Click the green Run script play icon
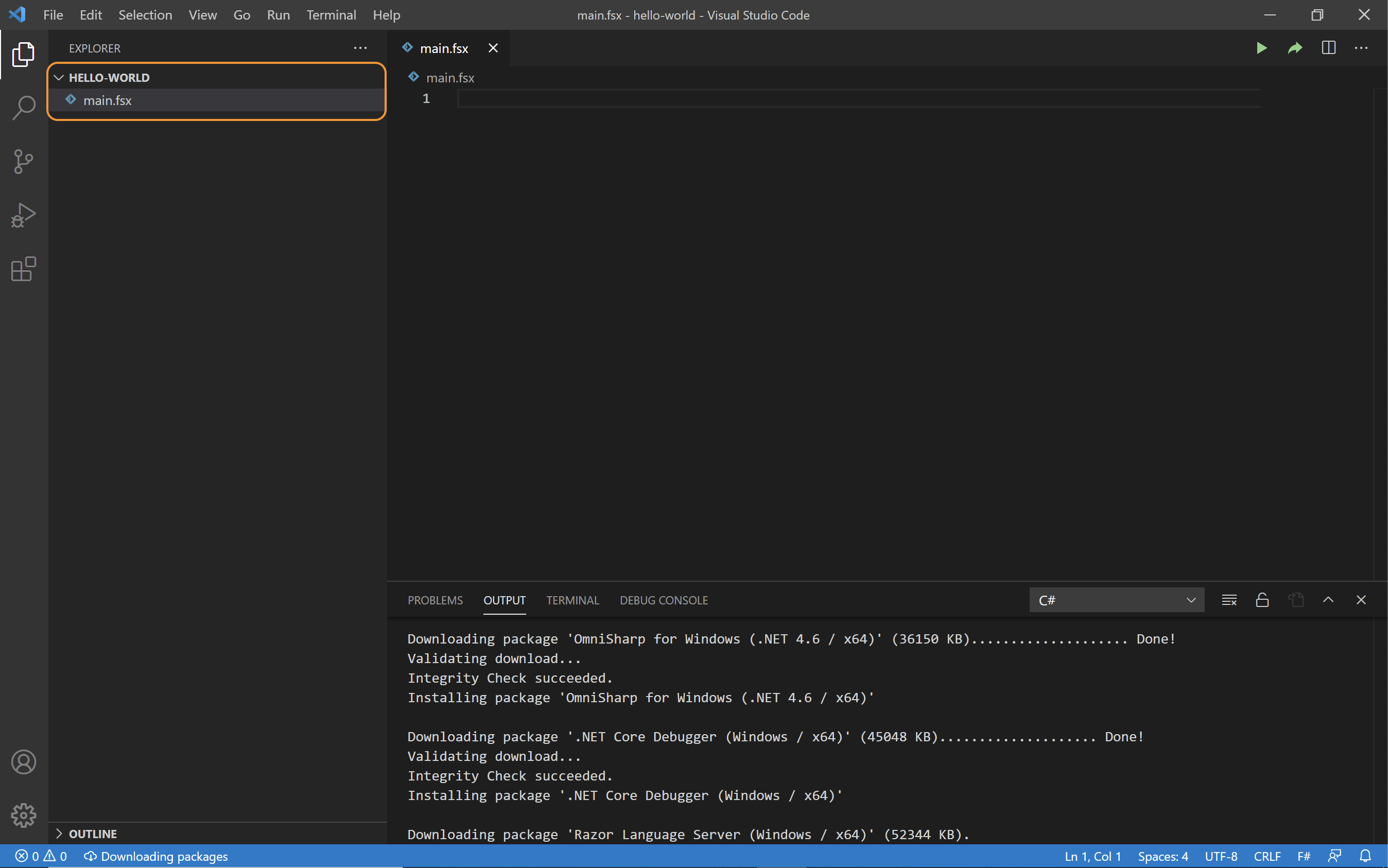This screenshot has width=1388, height=868. pos(1261,48)
